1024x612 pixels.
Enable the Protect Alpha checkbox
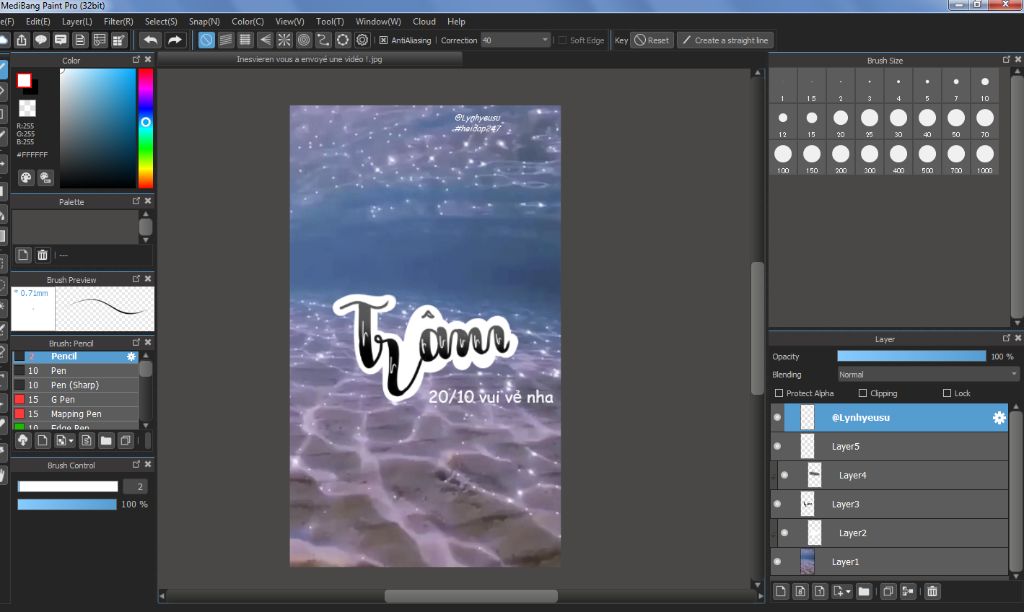click(x=778, y=393)
